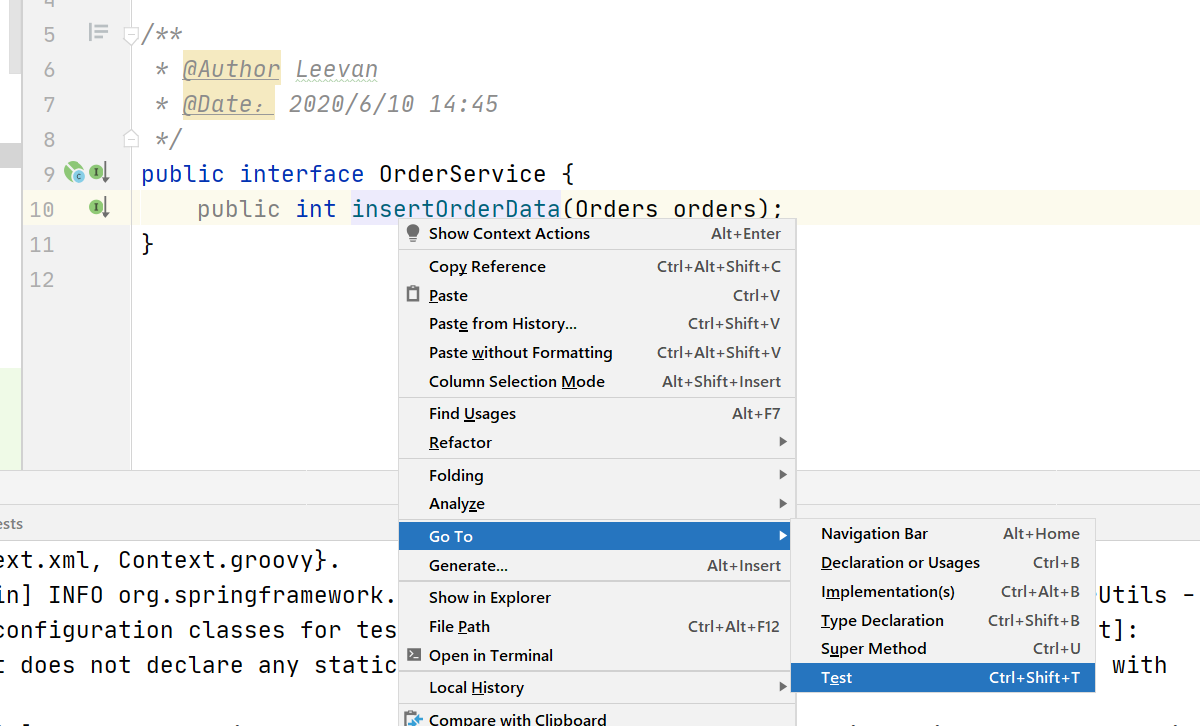Select Compare with Clipboard entry
The height and width of the screenshot is (726, 1200).
tap(597, 717)
